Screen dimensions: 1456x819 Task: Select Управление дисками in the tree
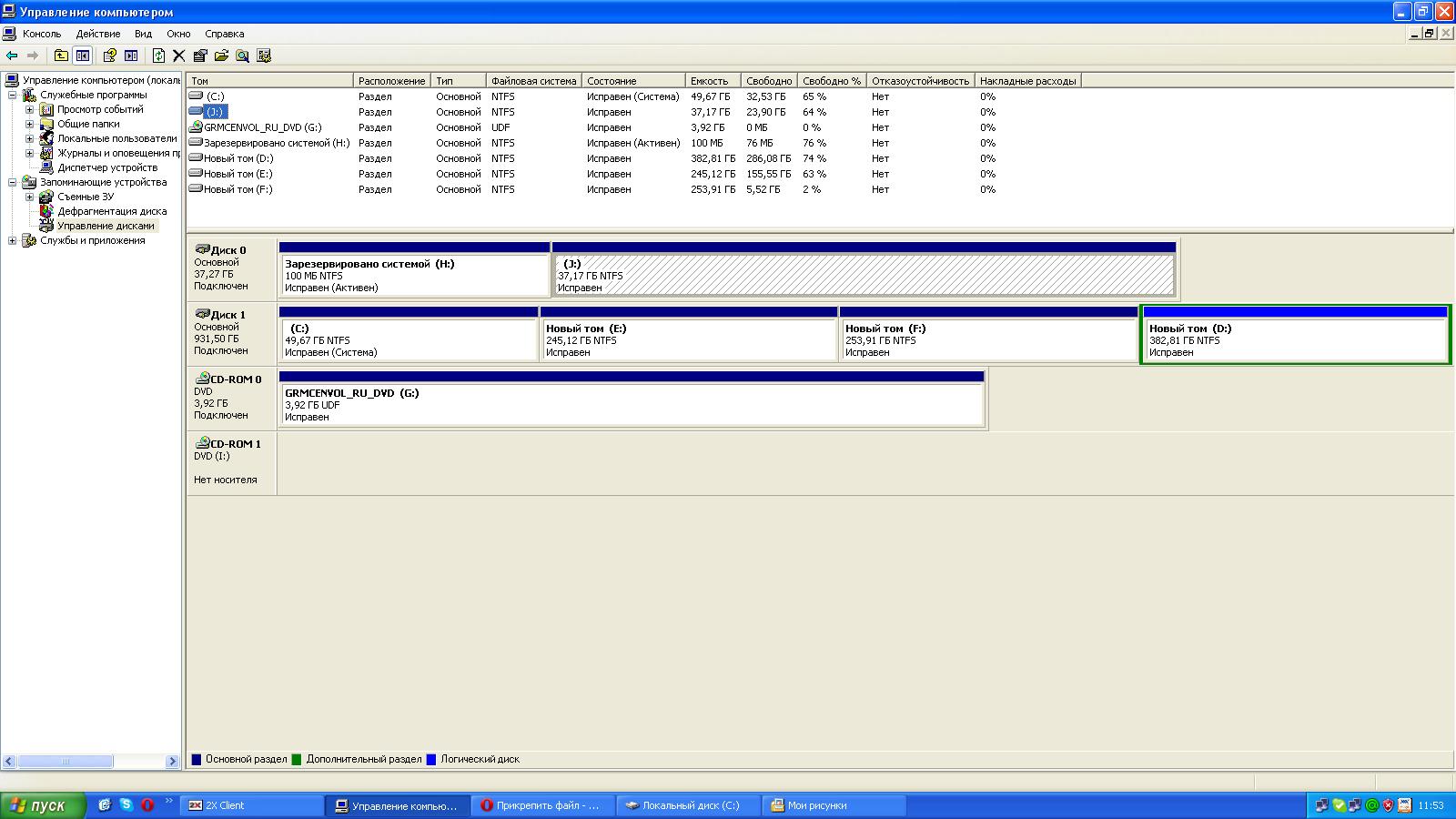coord(106,226)
